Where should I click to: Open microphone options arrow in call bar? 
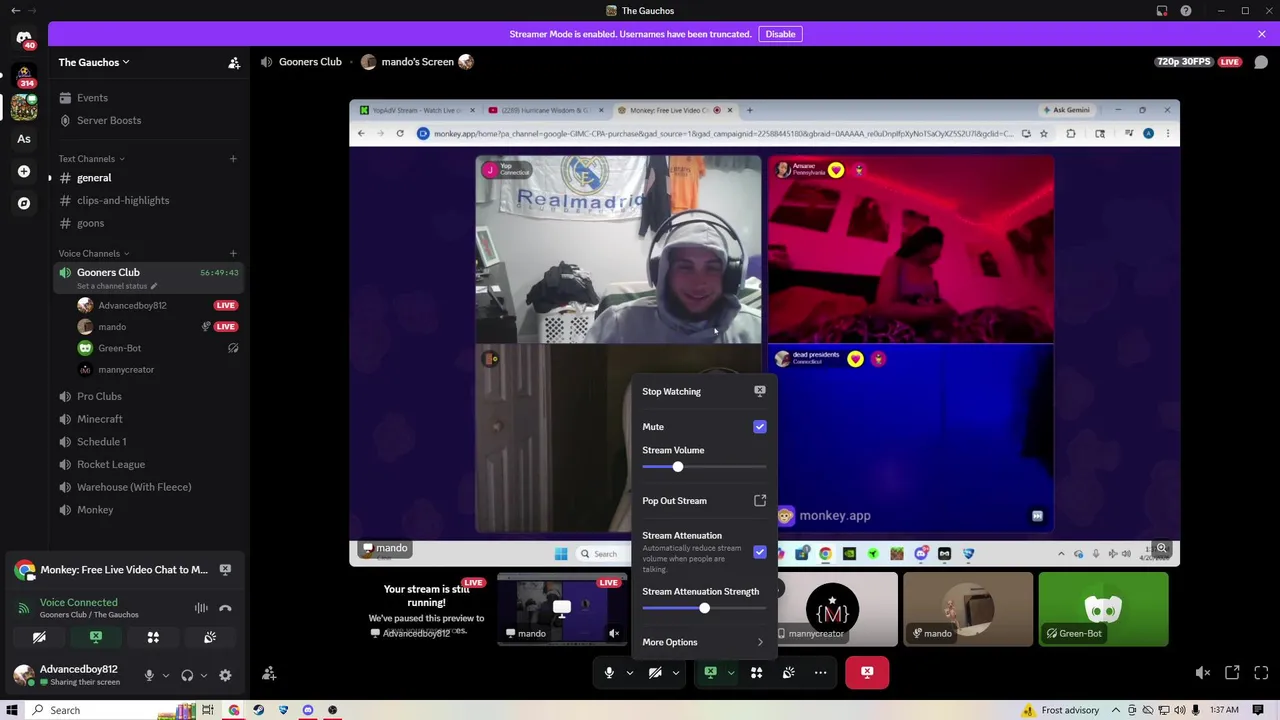[630, 673]
